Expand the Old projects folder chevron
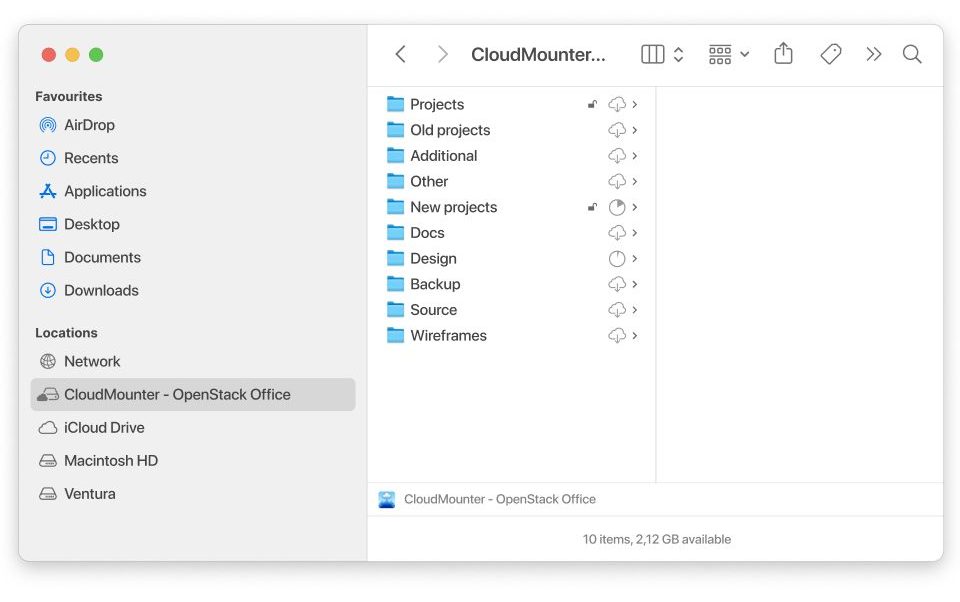960x602 pixels. click(635, 130)
